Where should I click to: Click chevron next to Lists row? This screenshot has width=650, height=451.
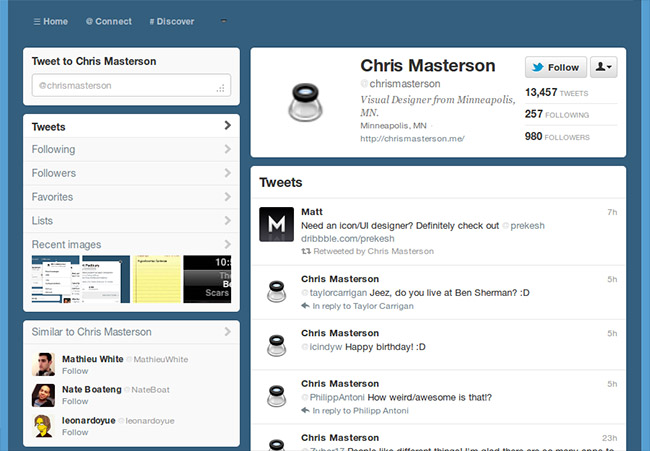tap(228, 220)
